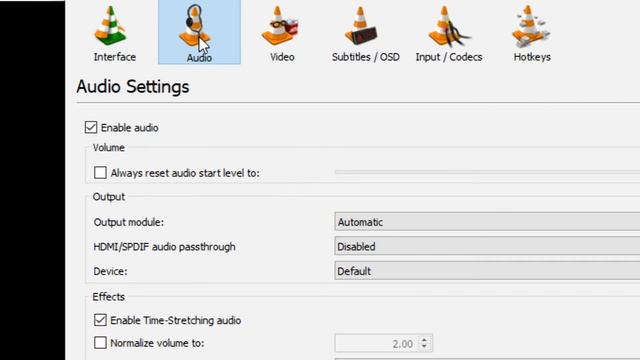This screenshot has width=640, height=360.
Task: Click the Effects group title
Action: [109, 296]
